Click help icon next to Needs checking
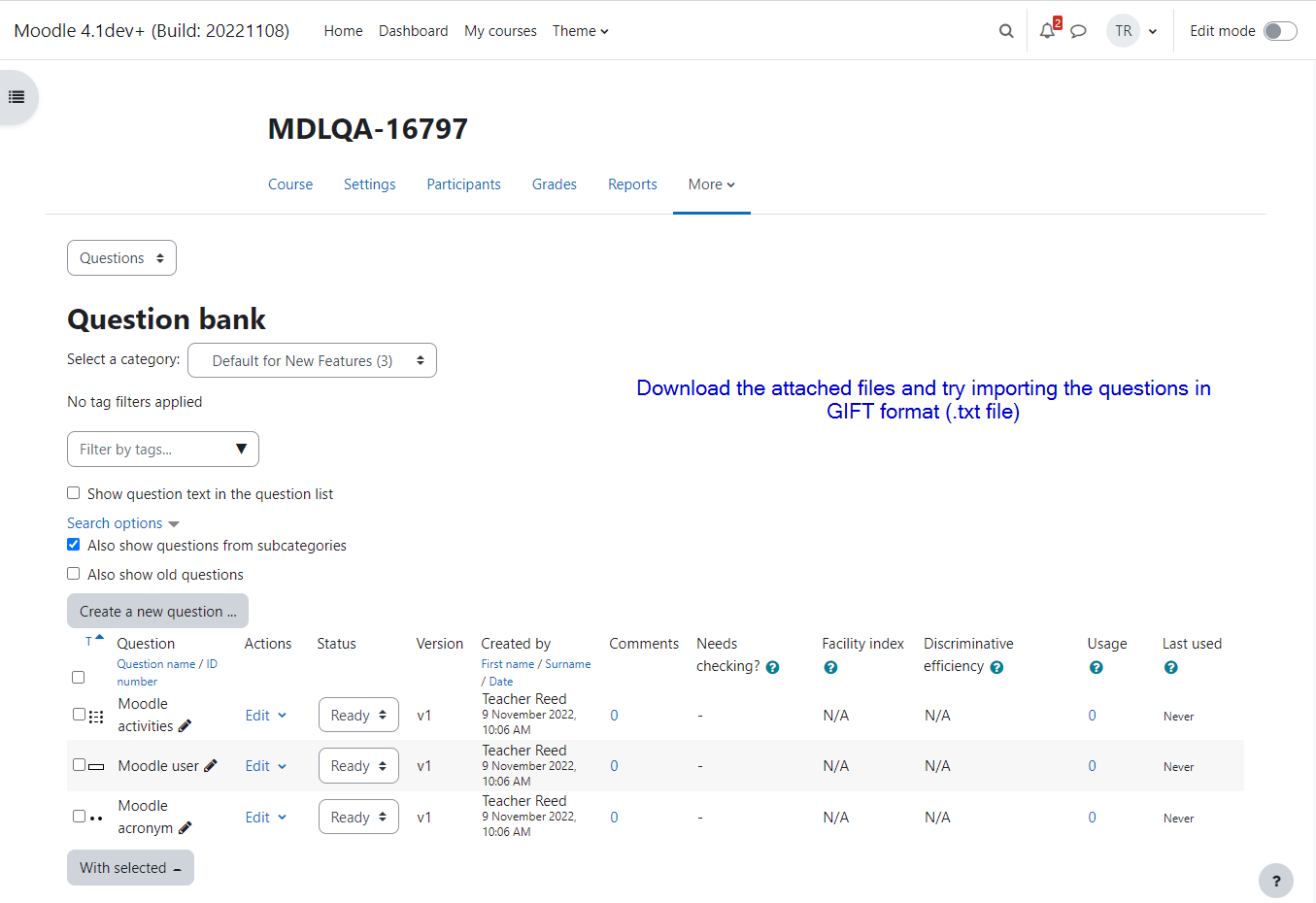This screenshot has height=903, width=1316. (x=772, y=667)
